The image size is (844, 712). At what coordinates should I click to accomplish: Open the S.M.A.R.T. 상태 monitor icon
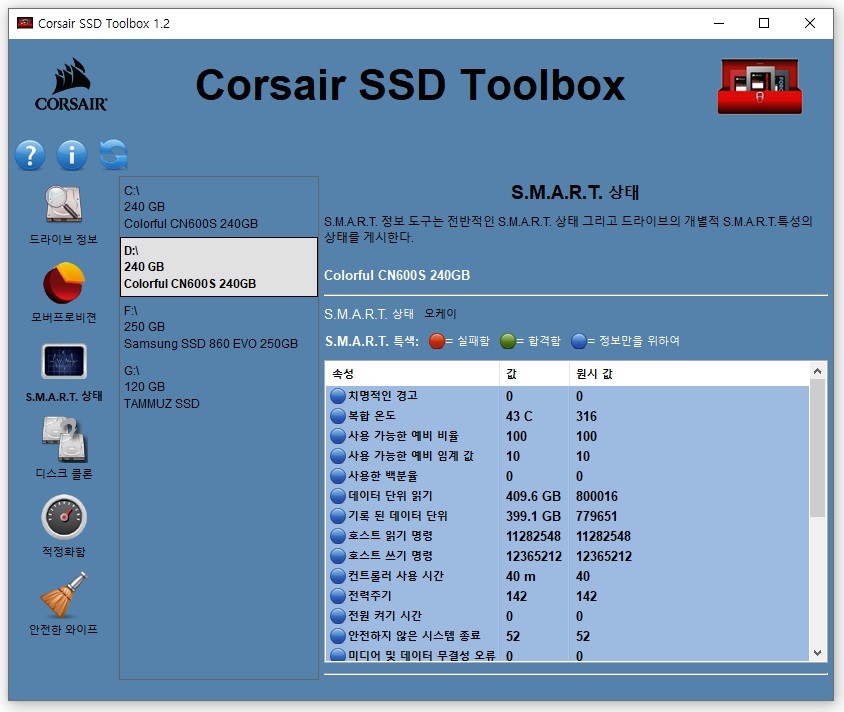coord(64,372)
